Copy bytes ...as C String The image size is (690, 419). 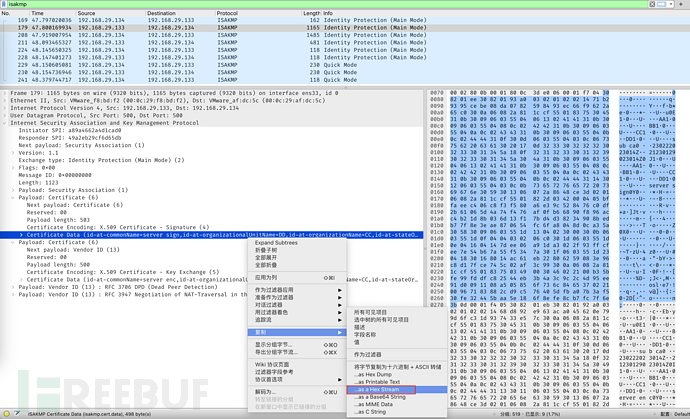397,412
